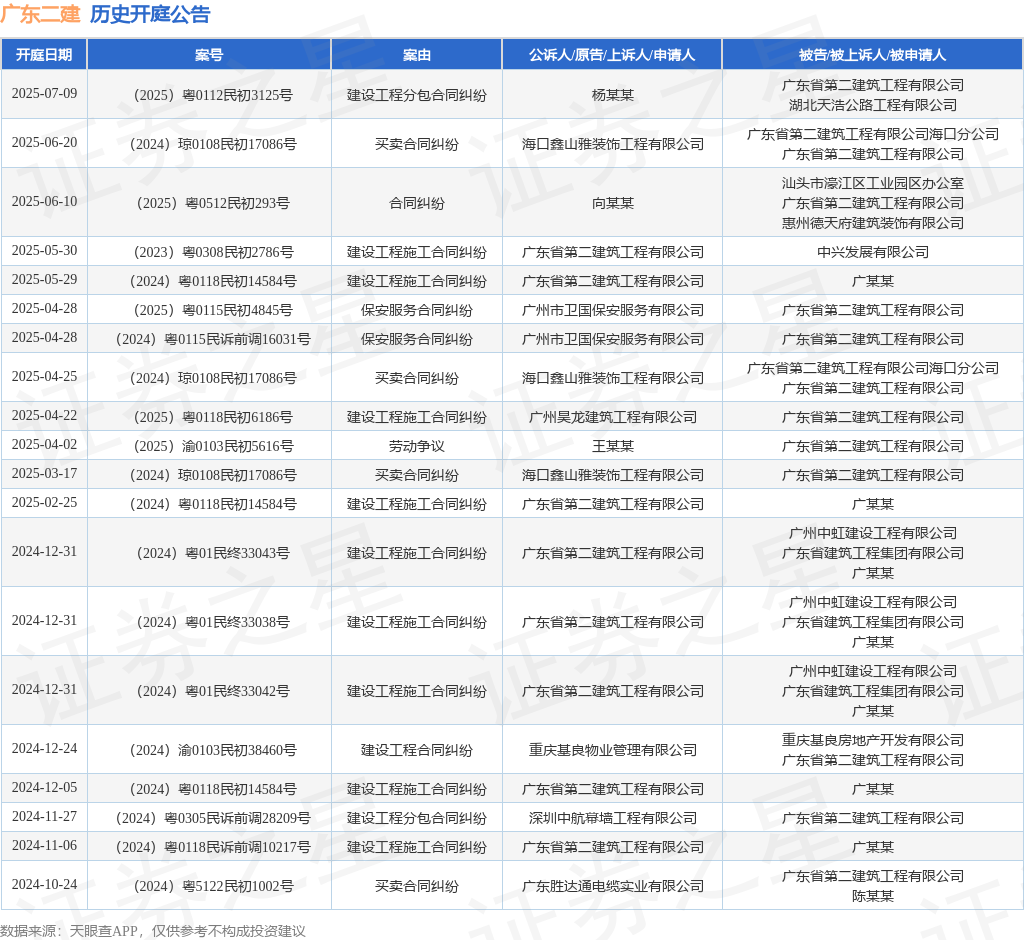Select date cell 2024-12-24
The image size is (1024, 940).
point(44,749)
